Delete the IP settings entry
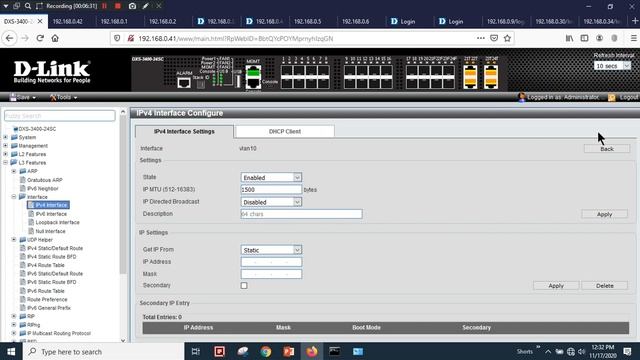The height and width of the screenshot is (360, 640). click(x=604, y=286)
